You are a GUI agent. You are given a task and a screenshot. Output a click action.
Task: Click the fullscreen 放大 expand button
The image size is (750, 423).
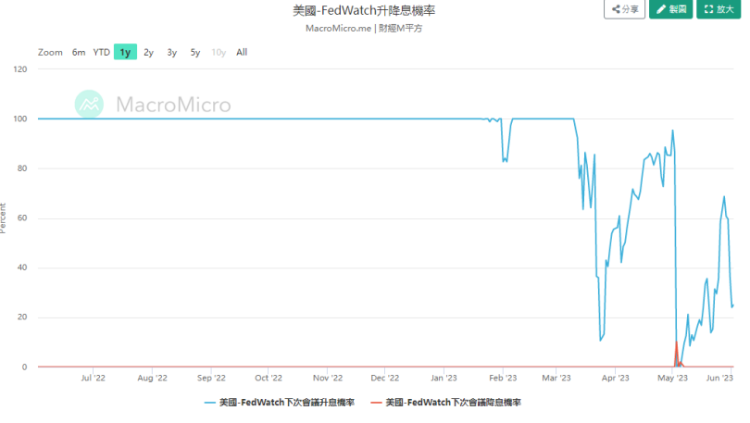(720, 9)
